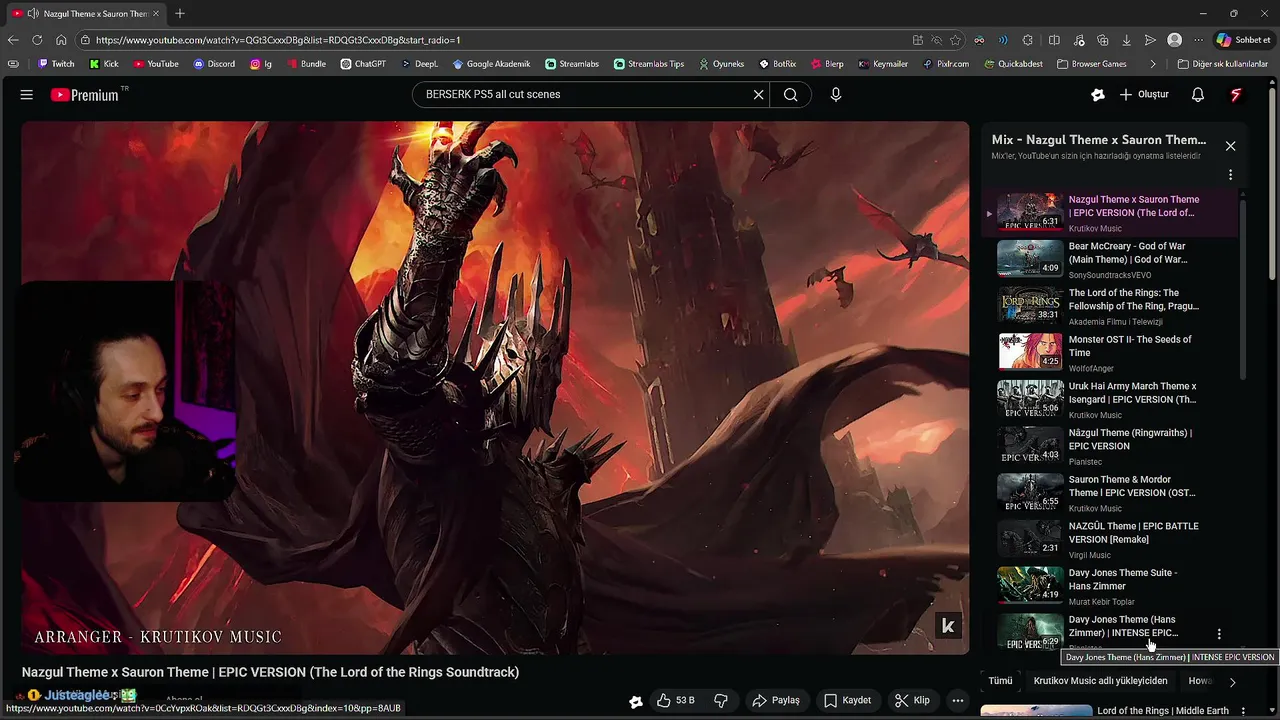Go to YouTube Premium home logo

(85, 95)
